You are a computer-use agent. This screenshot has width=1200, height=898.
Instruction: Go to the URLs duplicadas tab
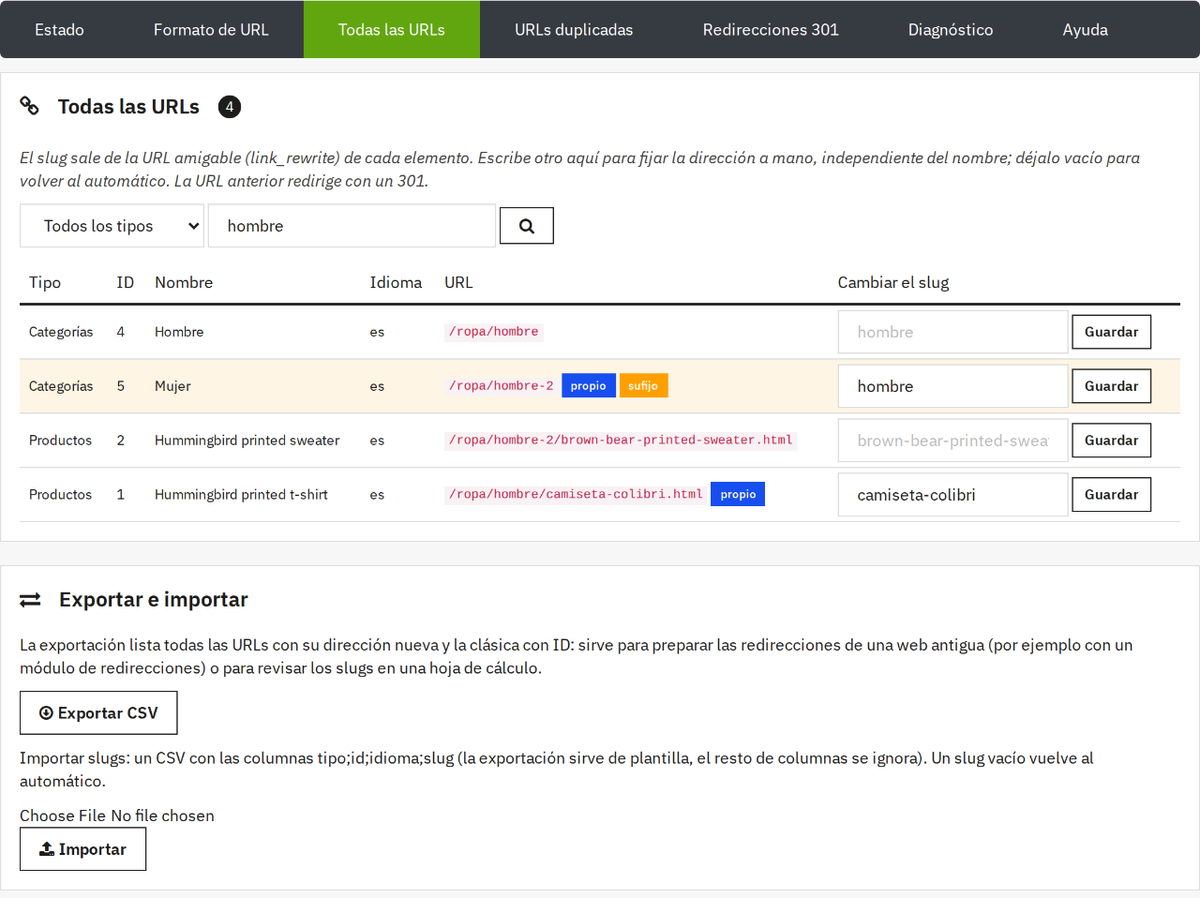[574, 29]
